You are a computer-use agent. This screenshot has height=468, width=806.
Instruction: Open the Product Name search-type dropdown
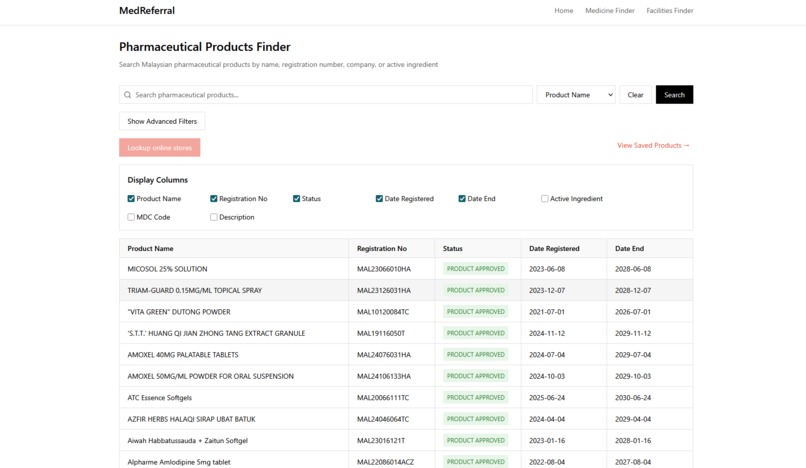[576, 95]
